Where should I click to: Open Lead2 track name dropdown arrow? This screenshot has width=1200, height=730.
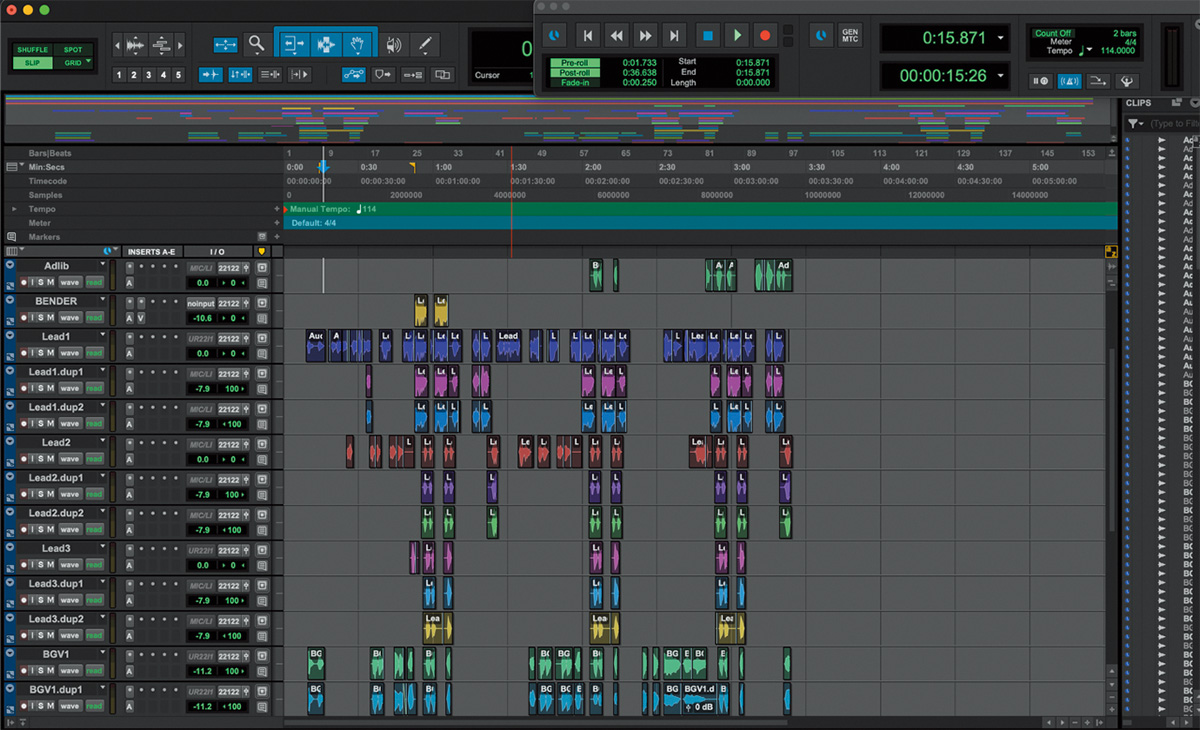pyautogui.click(x=102, y=441)
